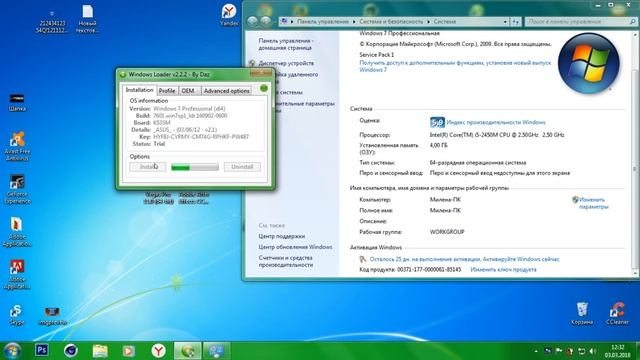Screen dimensions: 640x360
Task: Go to Панель управления breadcrumb
Action: tap(323, 22)
